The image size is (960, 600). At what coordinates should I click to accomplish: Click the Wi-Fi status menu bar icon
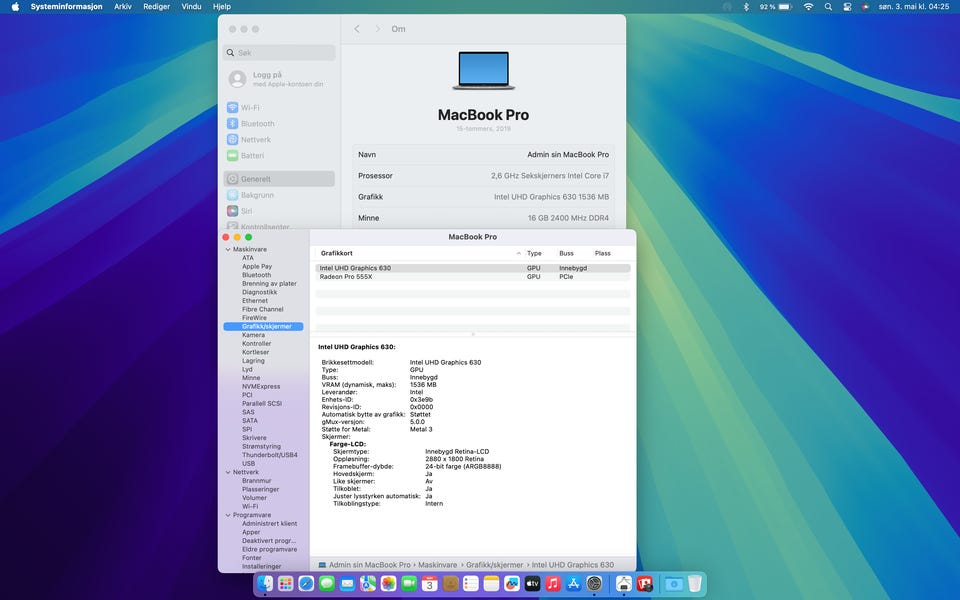coord(808,7)
